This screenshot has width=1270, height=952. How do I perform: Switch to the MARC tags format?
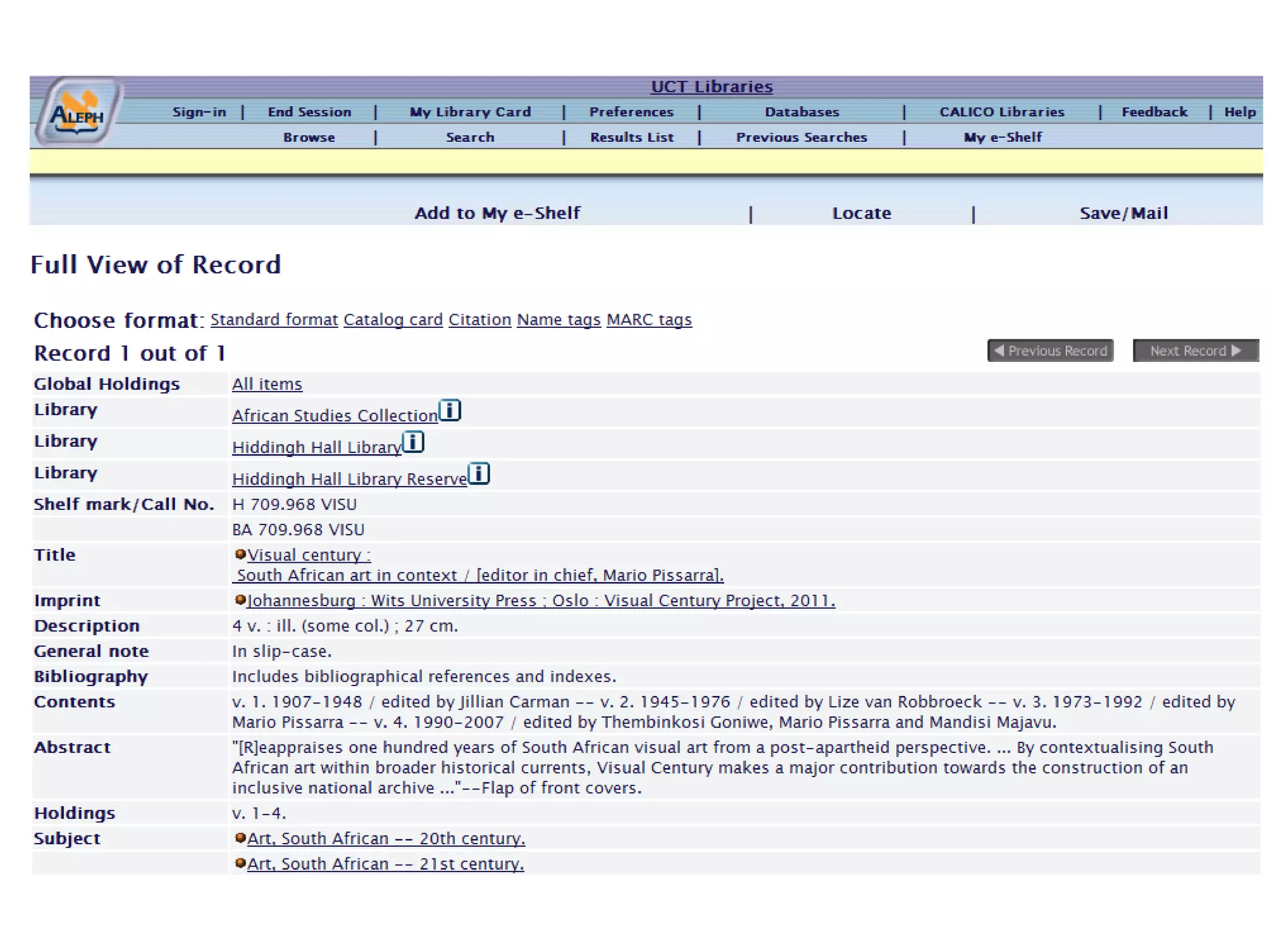[x=649, y=320]
